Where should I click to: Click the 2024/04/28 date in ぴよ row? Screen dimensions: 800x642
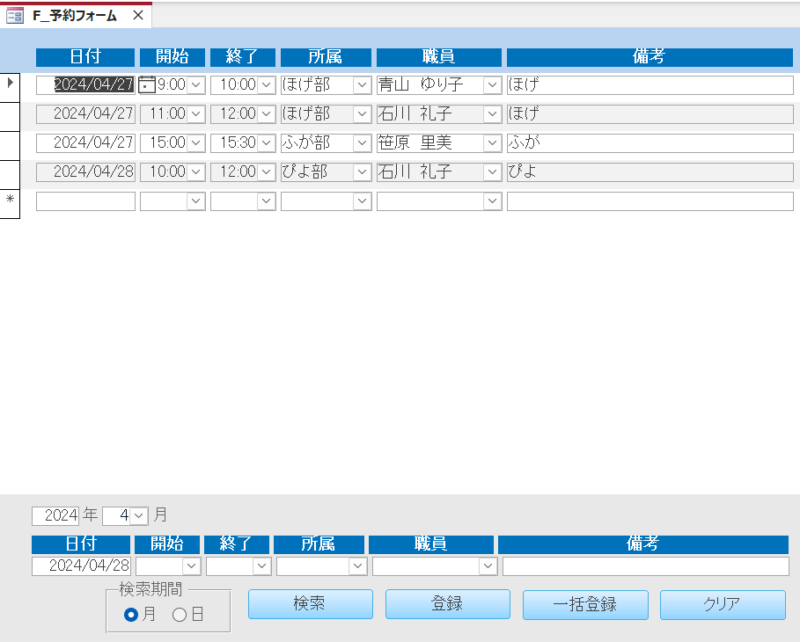[x=86, y=172]
